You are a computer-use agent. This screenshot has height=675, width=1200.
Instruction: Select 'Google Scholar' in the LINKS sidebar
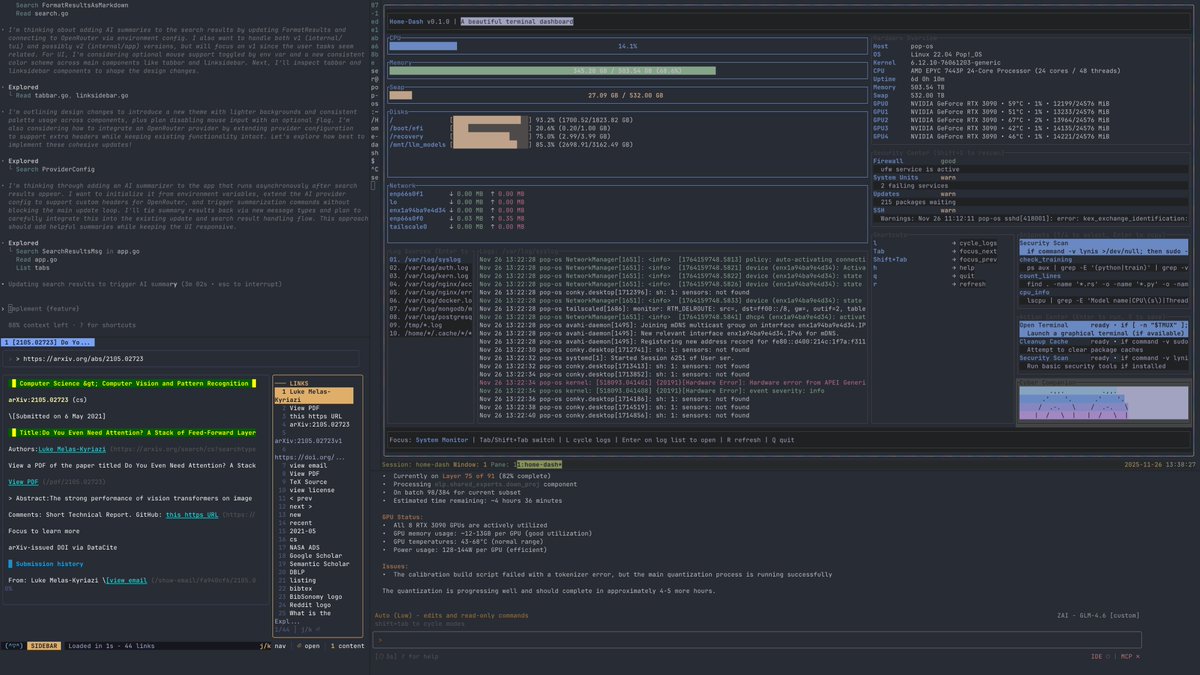click(317, 555)
